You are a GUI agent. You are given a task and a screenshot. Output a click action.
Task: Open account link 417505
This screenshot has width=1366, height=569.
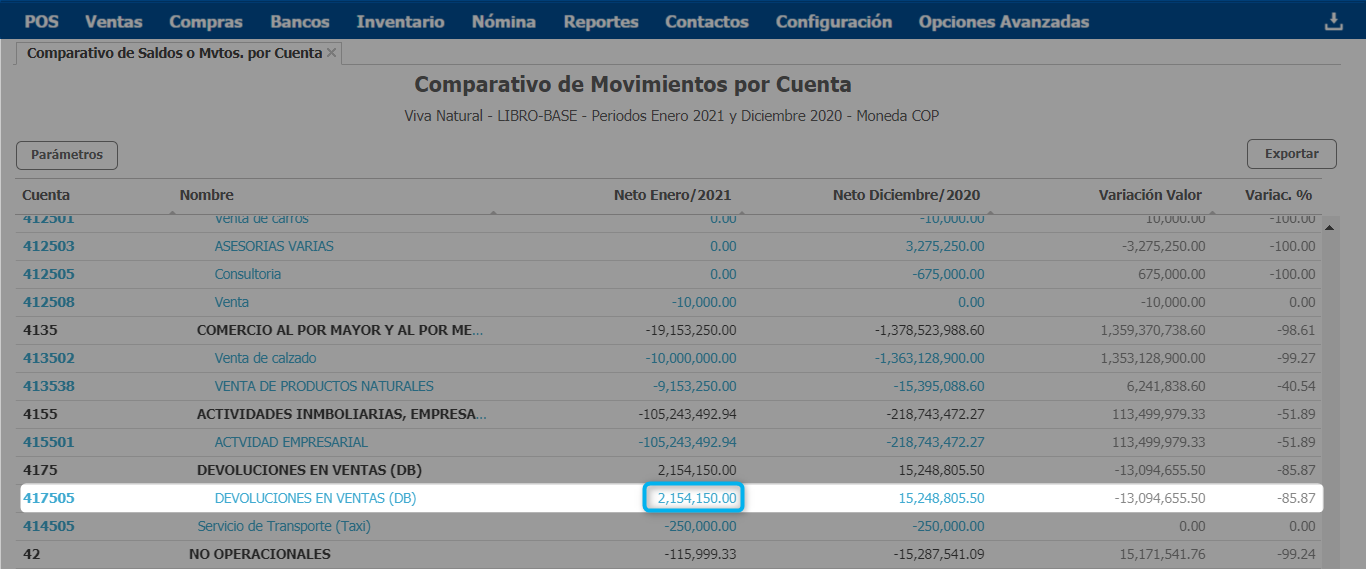(49, 498)
